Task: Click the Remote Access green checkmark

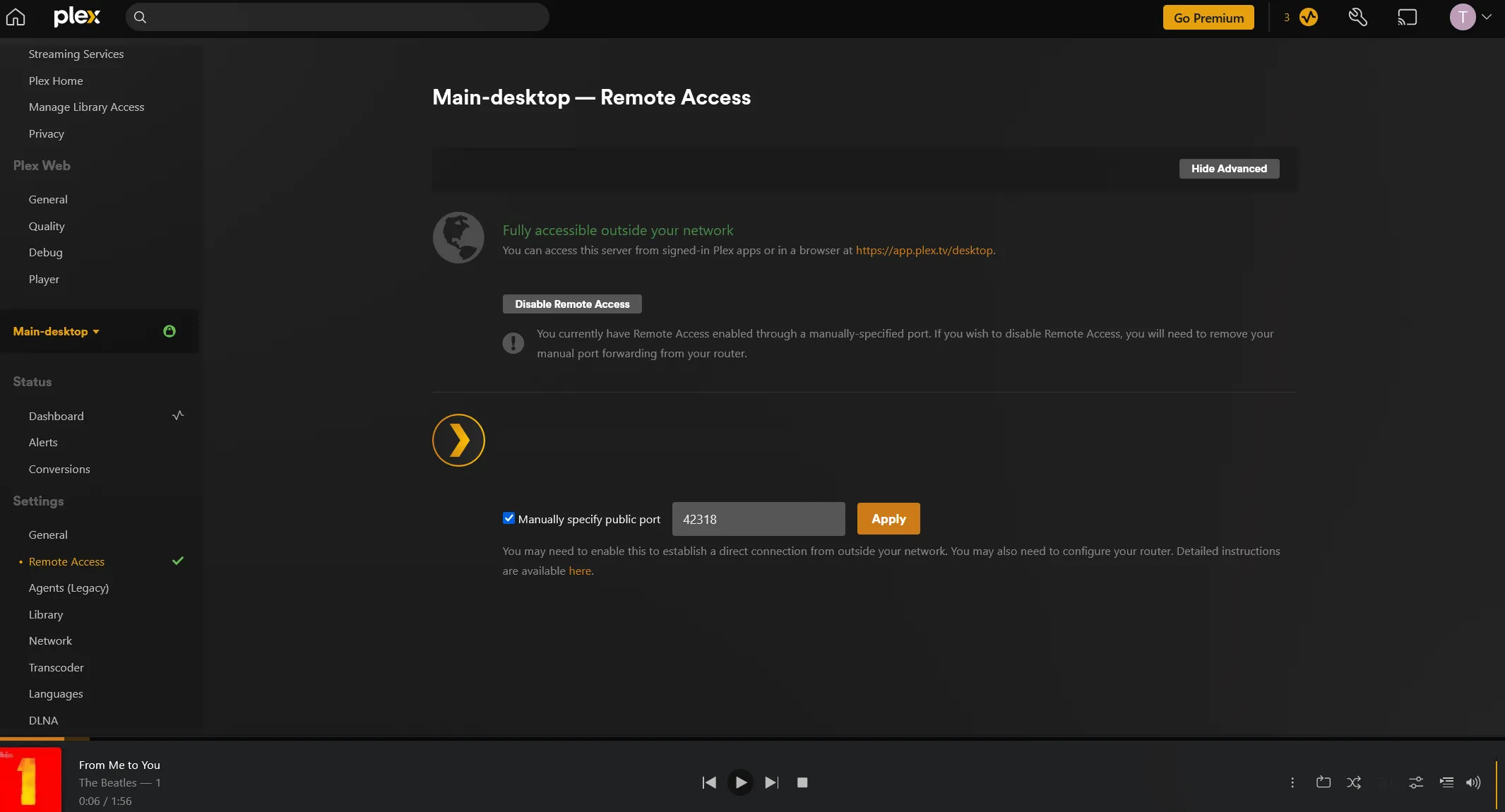Action: [x=178, y=561]
